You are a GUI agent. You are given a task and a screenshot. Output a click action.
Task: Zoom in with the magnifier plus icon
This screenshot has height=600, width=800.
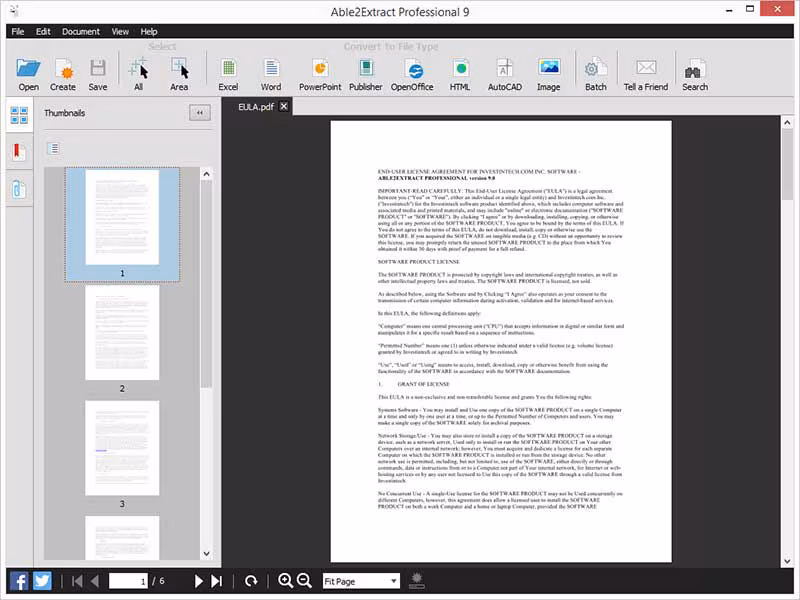point(285,581)
